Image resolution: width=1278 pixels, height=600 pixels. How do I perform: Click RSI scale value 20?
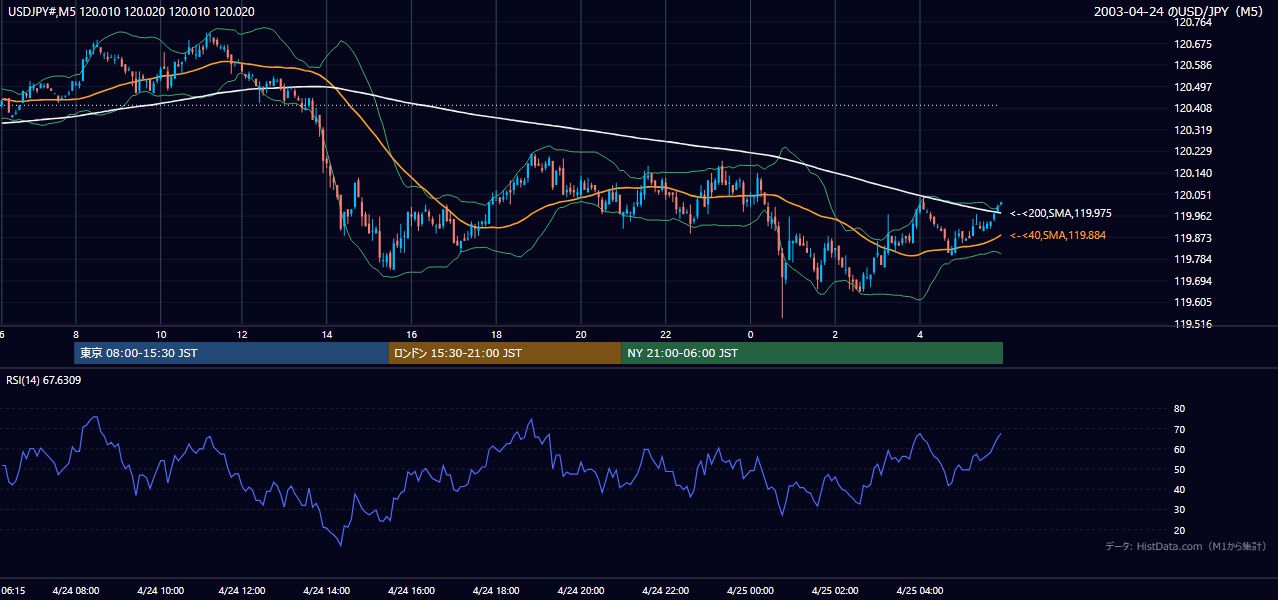[x=1179, y=530]
